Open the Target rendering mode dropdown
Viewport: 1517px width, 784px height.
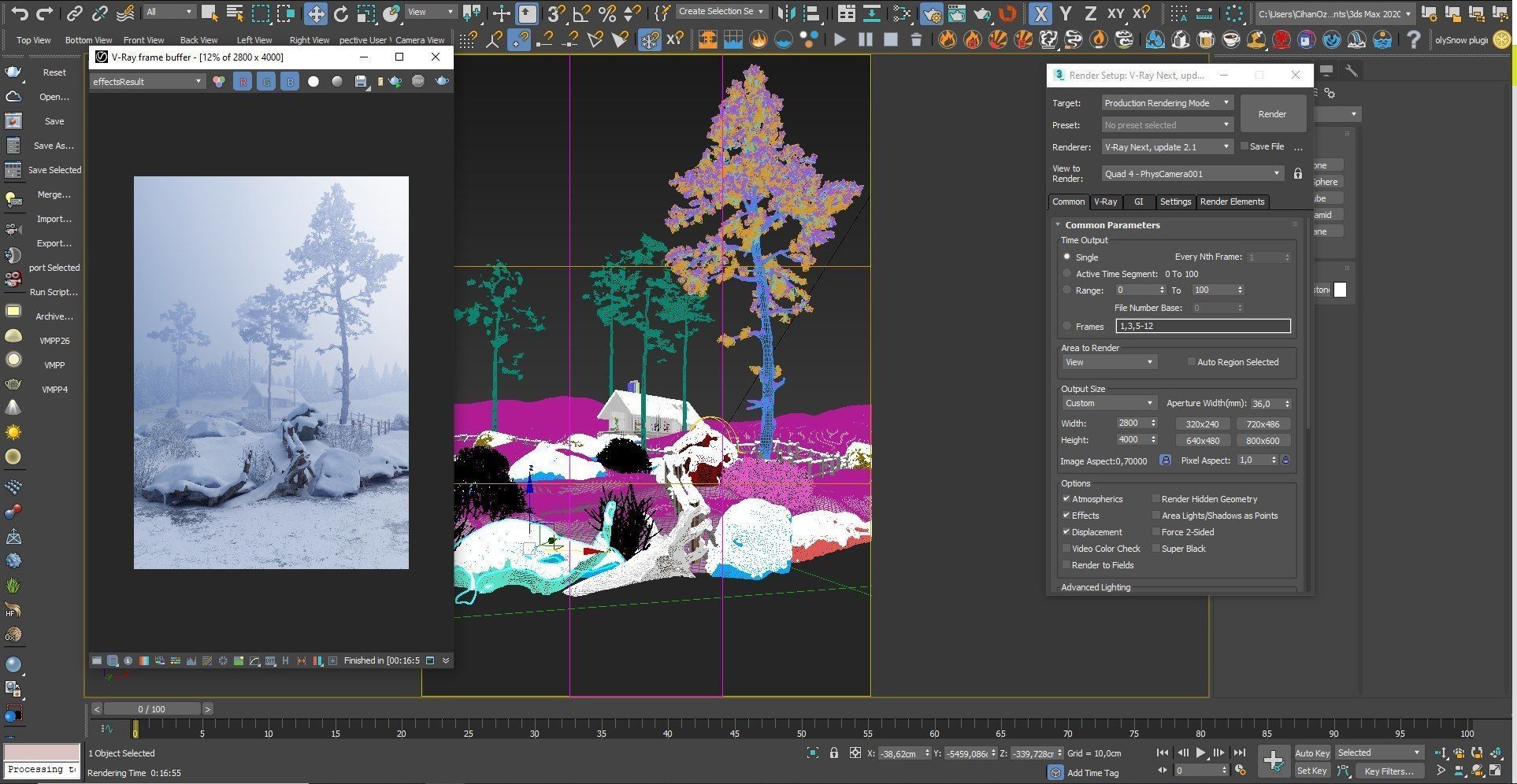click(x=1166, y=103)
